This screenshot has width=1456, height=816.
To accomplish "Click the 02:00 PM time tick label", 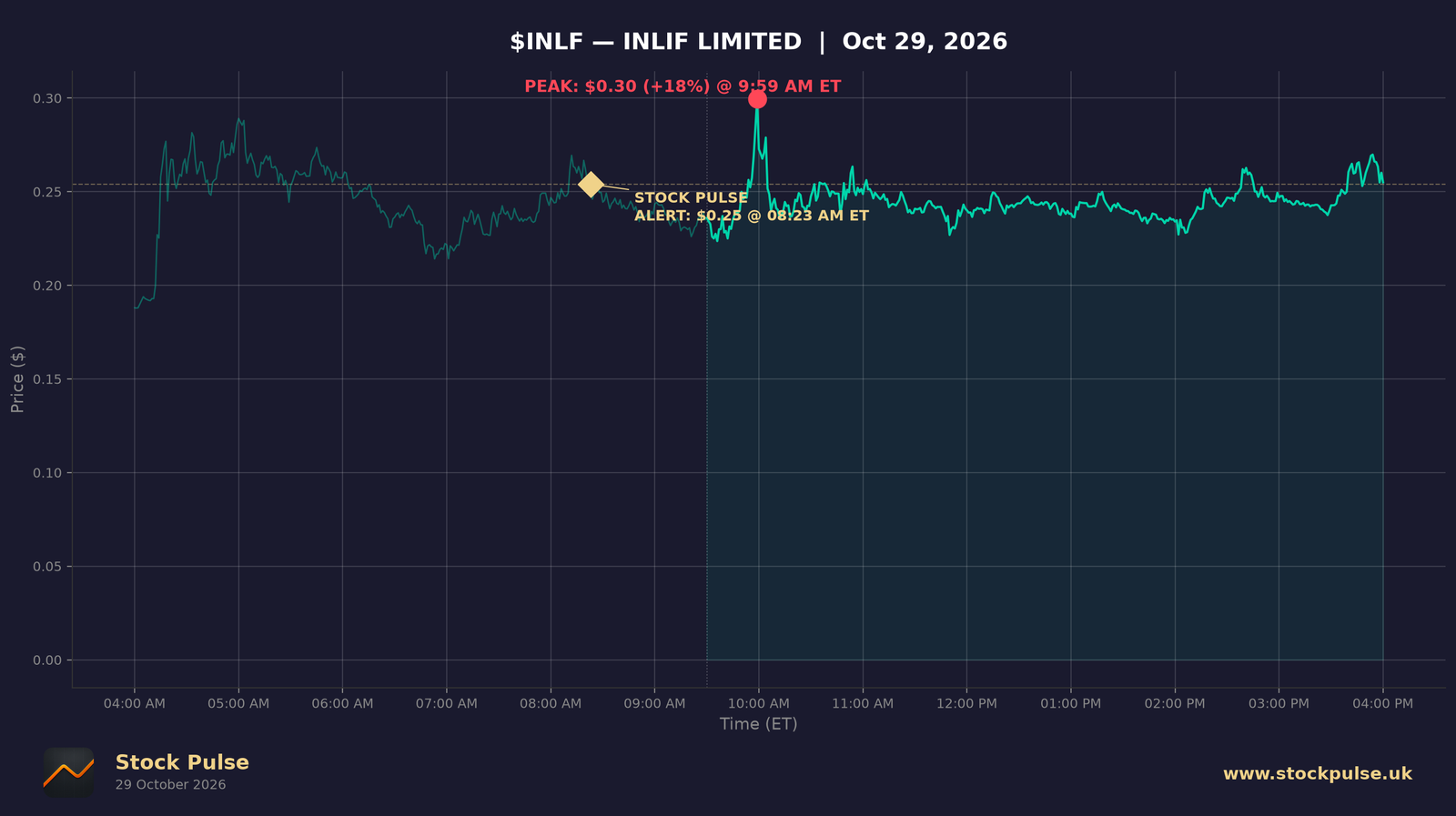I will [x=1175, y=703].
